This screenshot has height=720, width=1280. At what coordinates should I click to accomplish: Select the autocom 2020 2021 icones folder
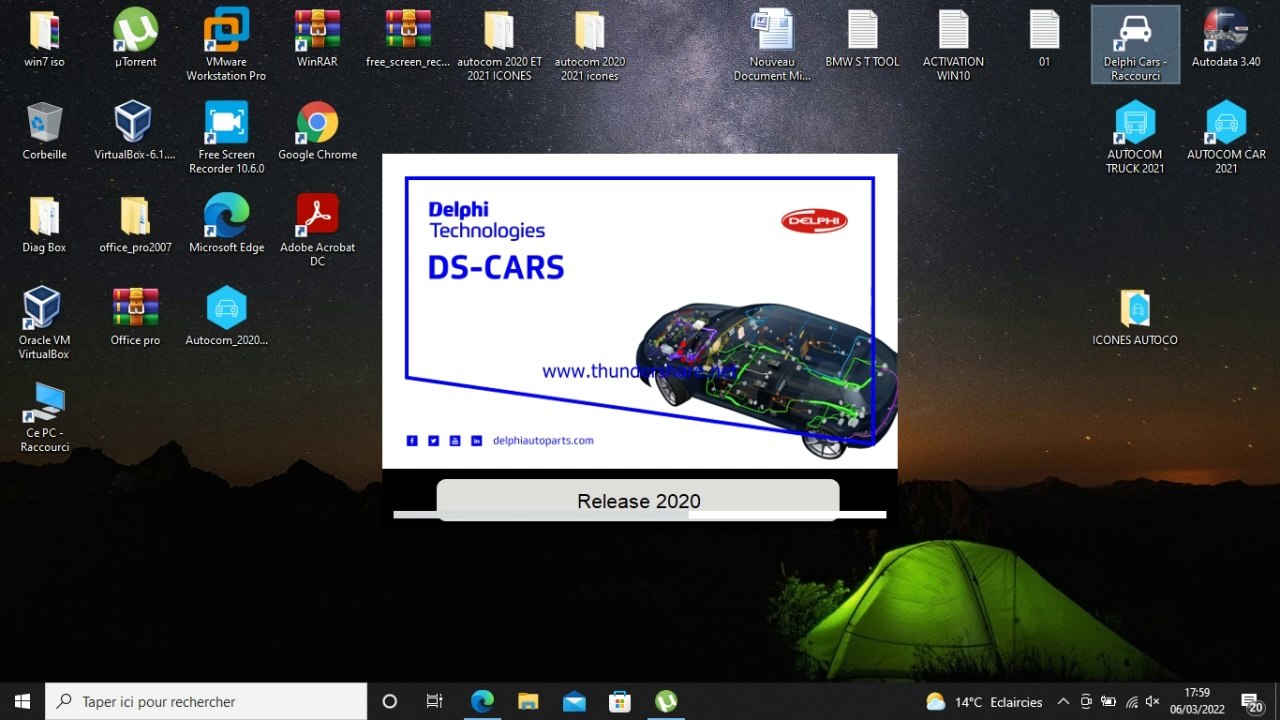coord(589,45)
